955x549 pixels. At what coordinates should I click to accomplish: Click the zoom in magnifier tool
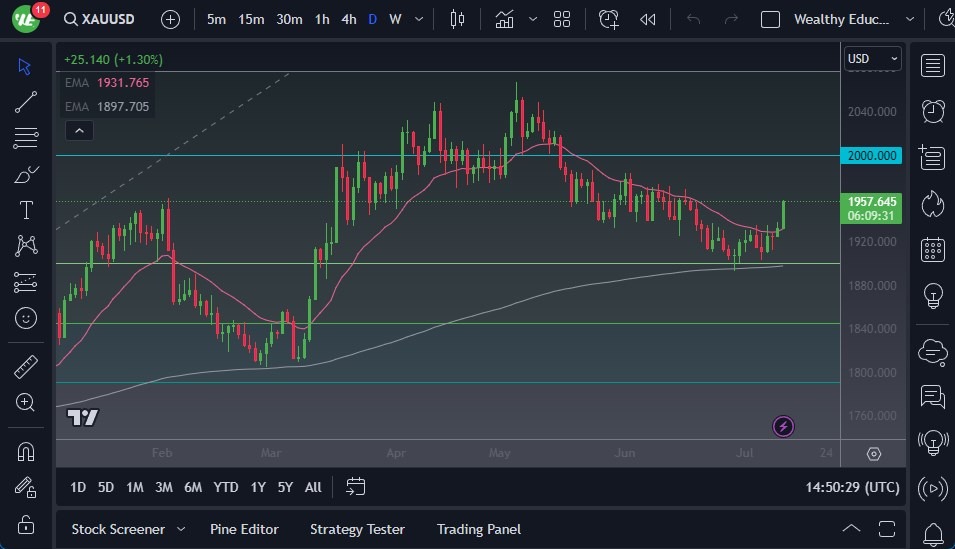click(26, 402)
